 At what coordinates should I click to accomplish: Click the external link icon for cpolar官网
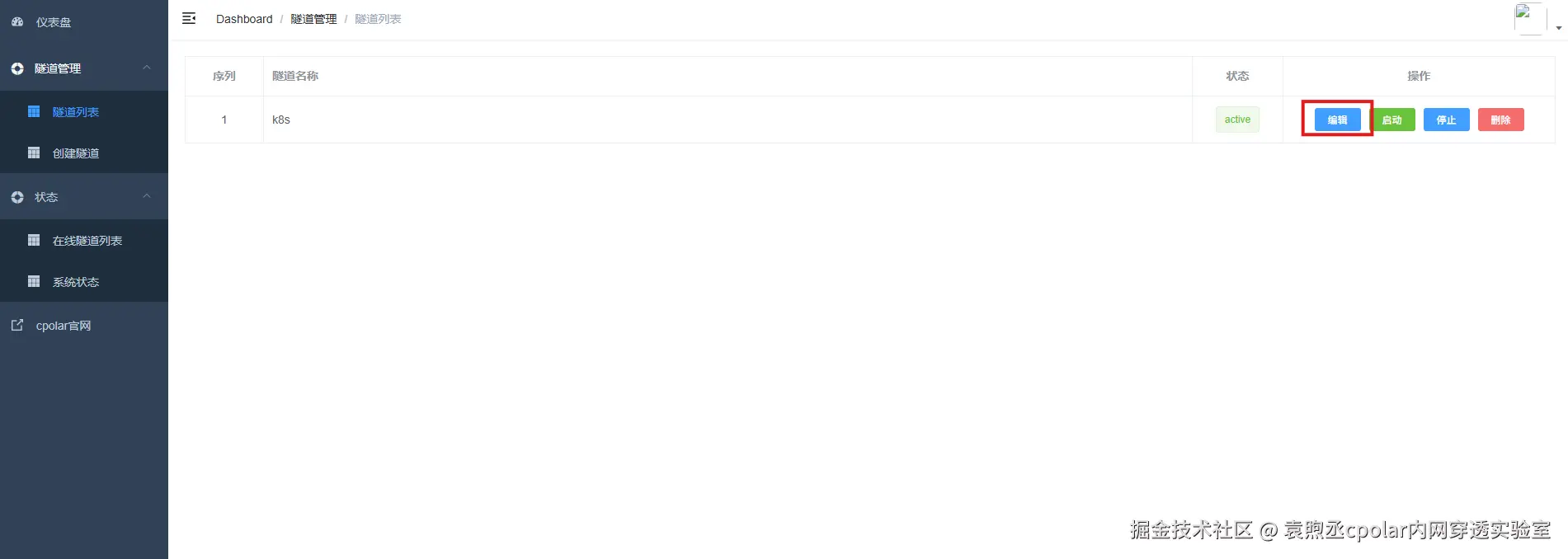tap(17, 325)
